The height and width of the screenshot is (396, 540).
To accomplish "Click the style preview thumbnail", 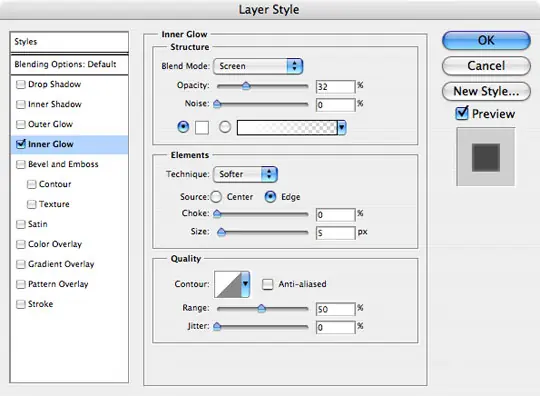I will pos(486,157).
